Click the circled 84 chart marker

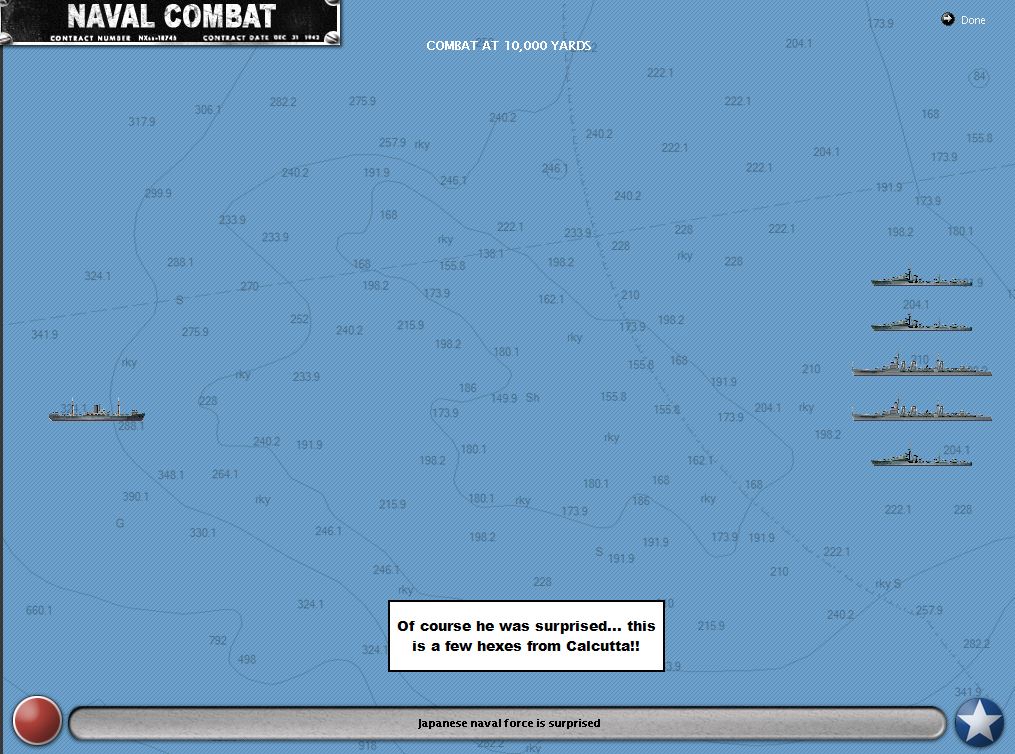click(979, 77)
